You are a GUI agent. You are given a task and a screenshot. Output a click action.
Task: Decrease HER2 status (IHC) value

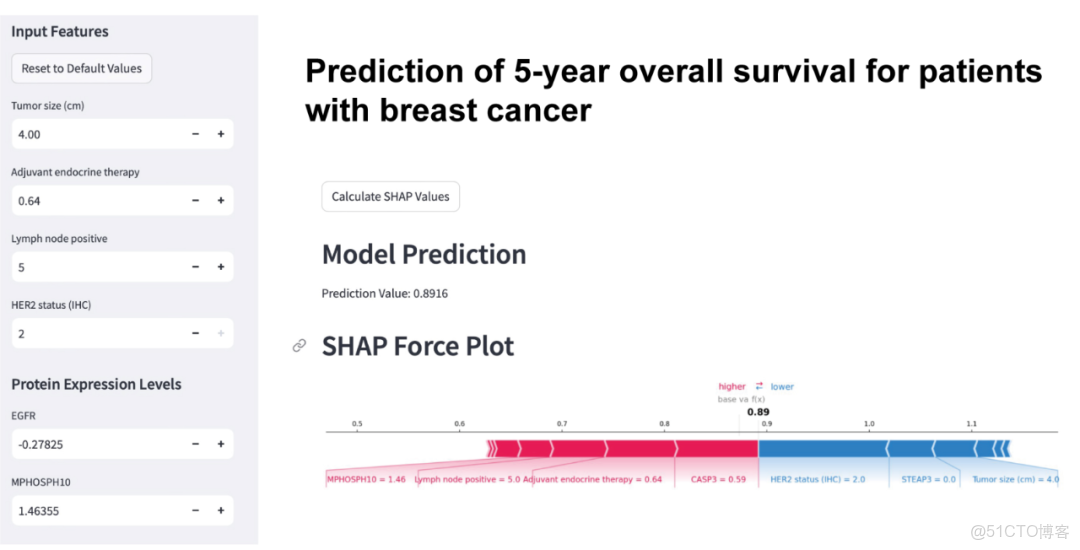195,334
